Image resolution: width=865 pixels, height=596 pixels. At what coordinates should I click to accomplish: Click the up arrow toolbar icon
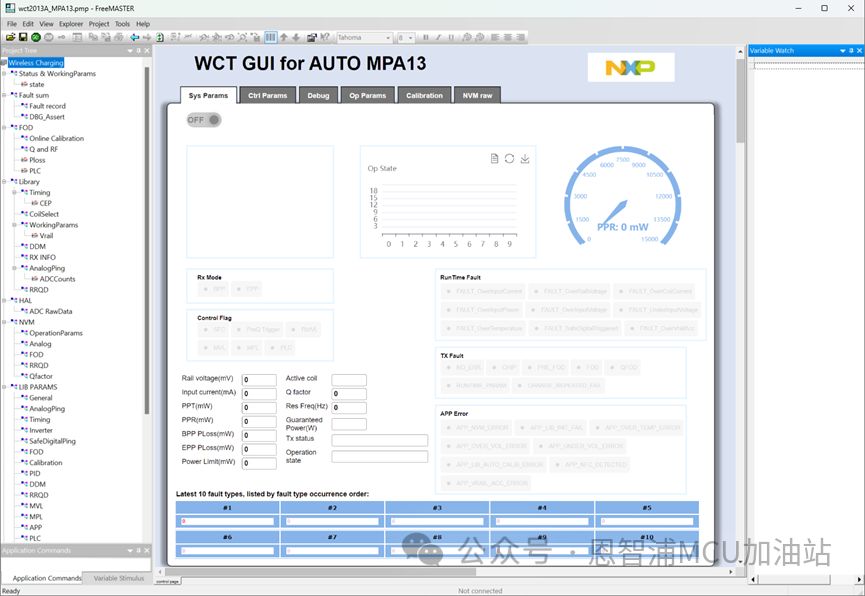(x=284, y=38)
